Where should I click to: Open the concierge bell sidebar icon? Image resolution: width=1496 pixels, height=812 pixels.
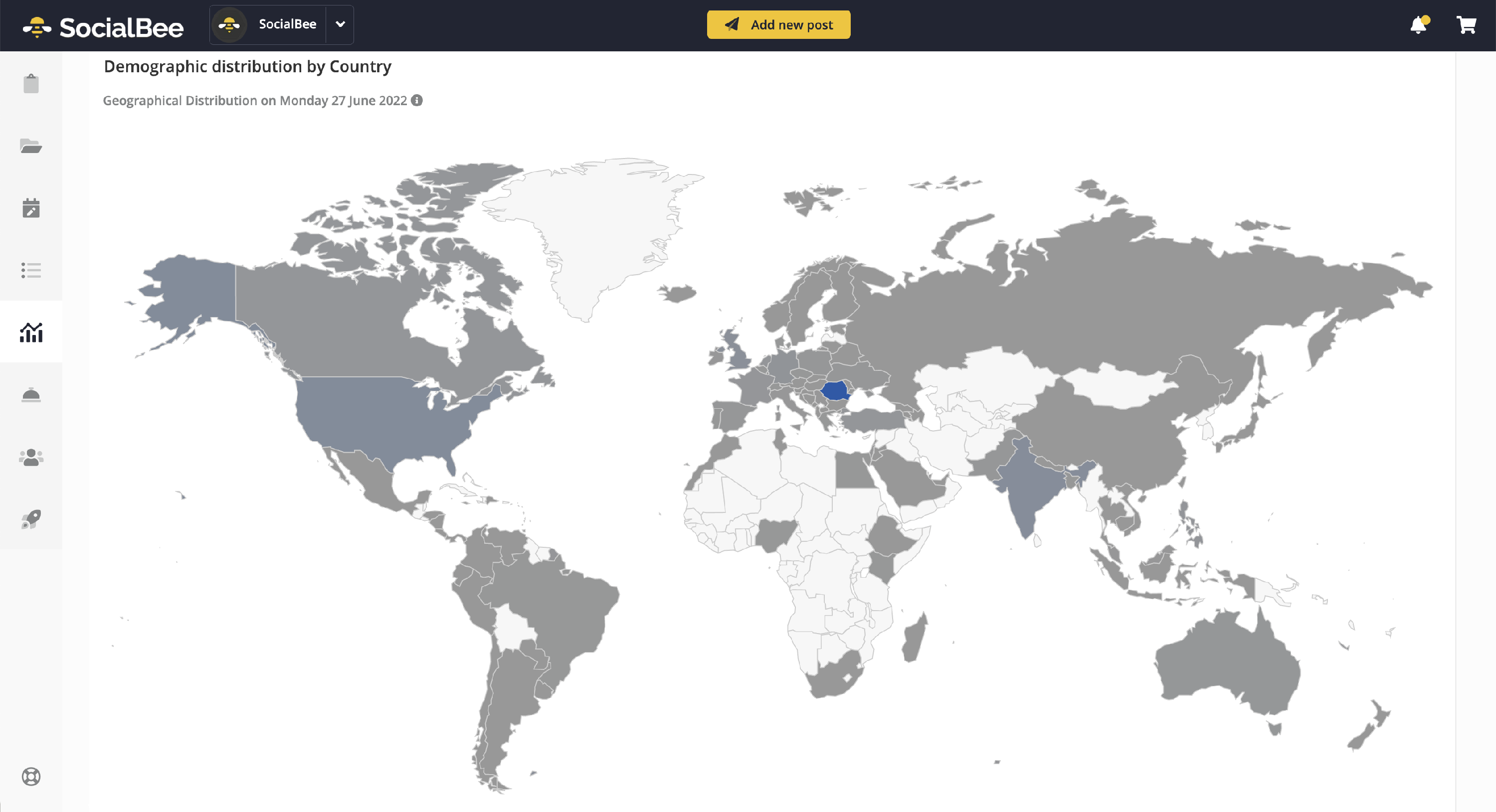pos(31,395)
